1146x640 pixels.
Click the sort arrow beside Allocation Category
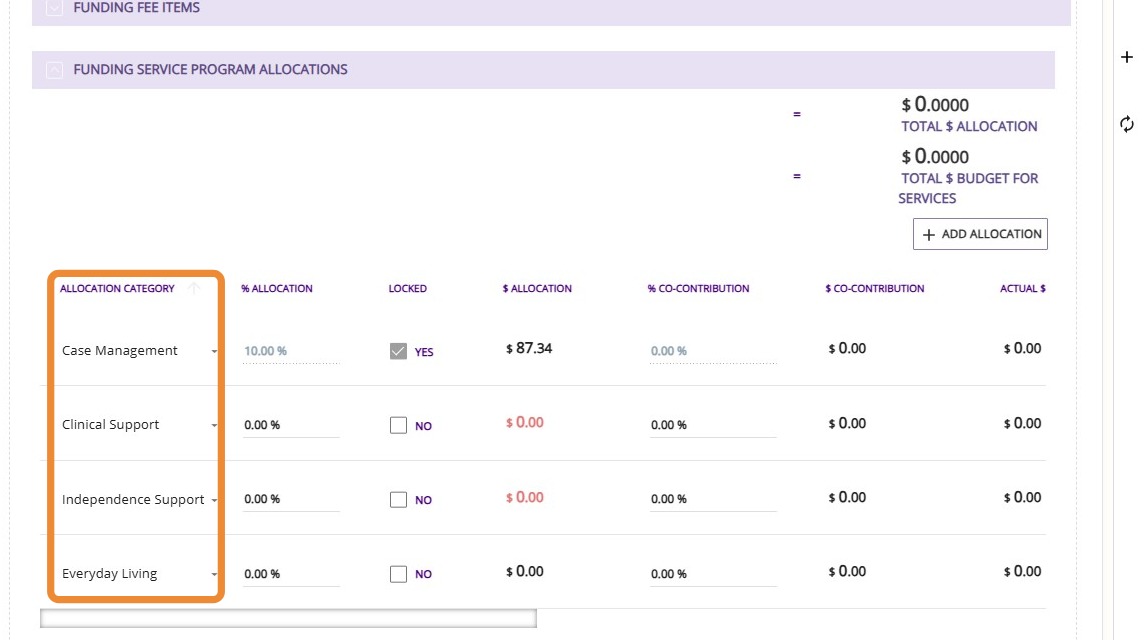pos(194,288)
